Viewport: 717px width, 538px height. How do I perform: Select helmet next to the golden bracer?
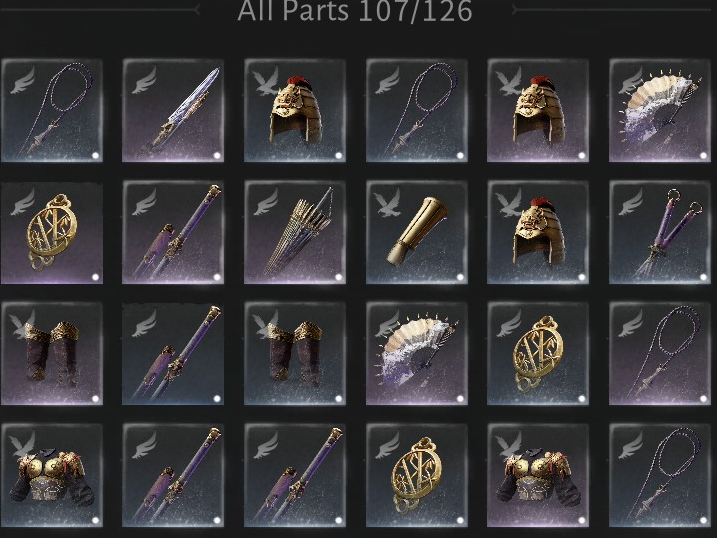pyautogui.click(x=538, y=232)
